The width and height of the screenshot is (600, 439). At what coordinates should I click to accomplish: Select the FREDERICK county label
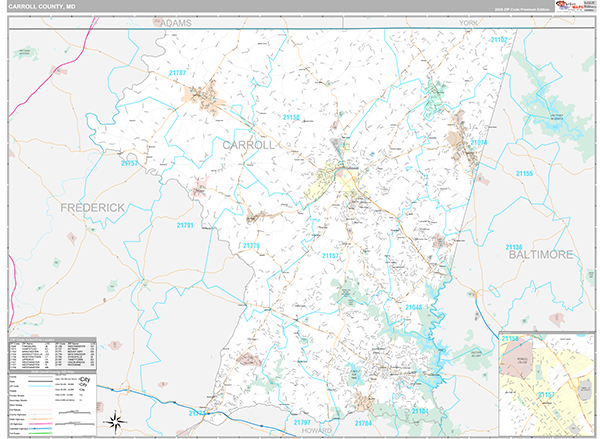[x=93, y=207]
